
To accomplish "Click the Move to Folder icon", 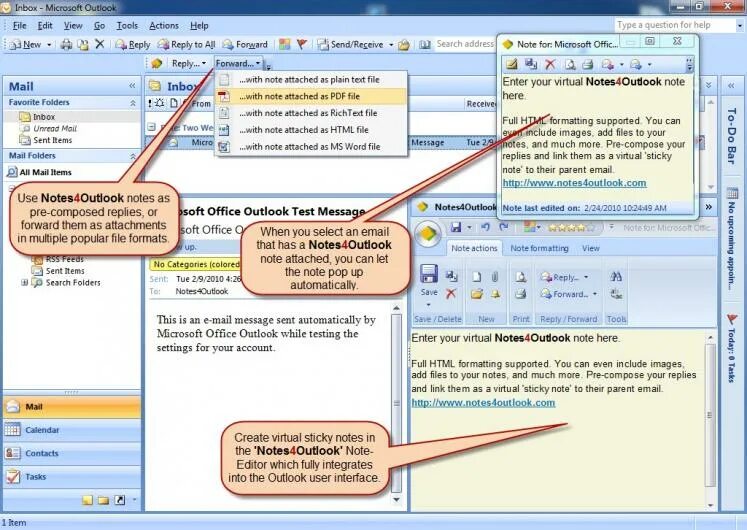I will (83, 45).
